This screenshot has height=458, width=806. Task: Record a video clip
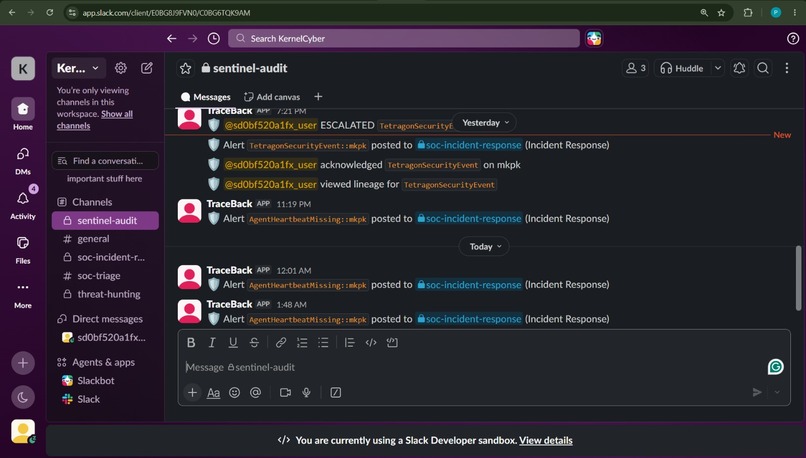(285, 393)
